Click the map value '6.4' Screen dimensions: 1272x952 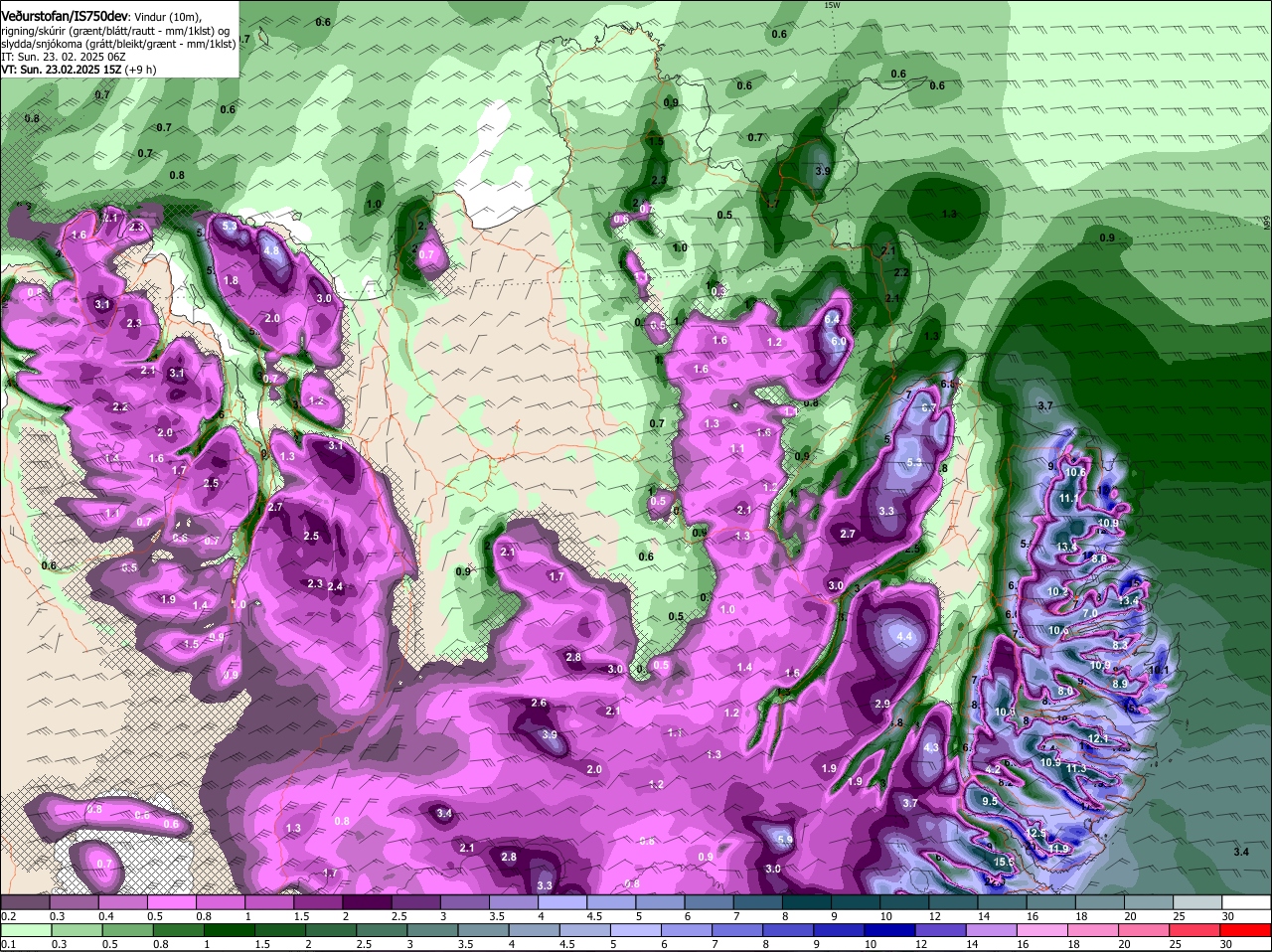coord(833,318)
